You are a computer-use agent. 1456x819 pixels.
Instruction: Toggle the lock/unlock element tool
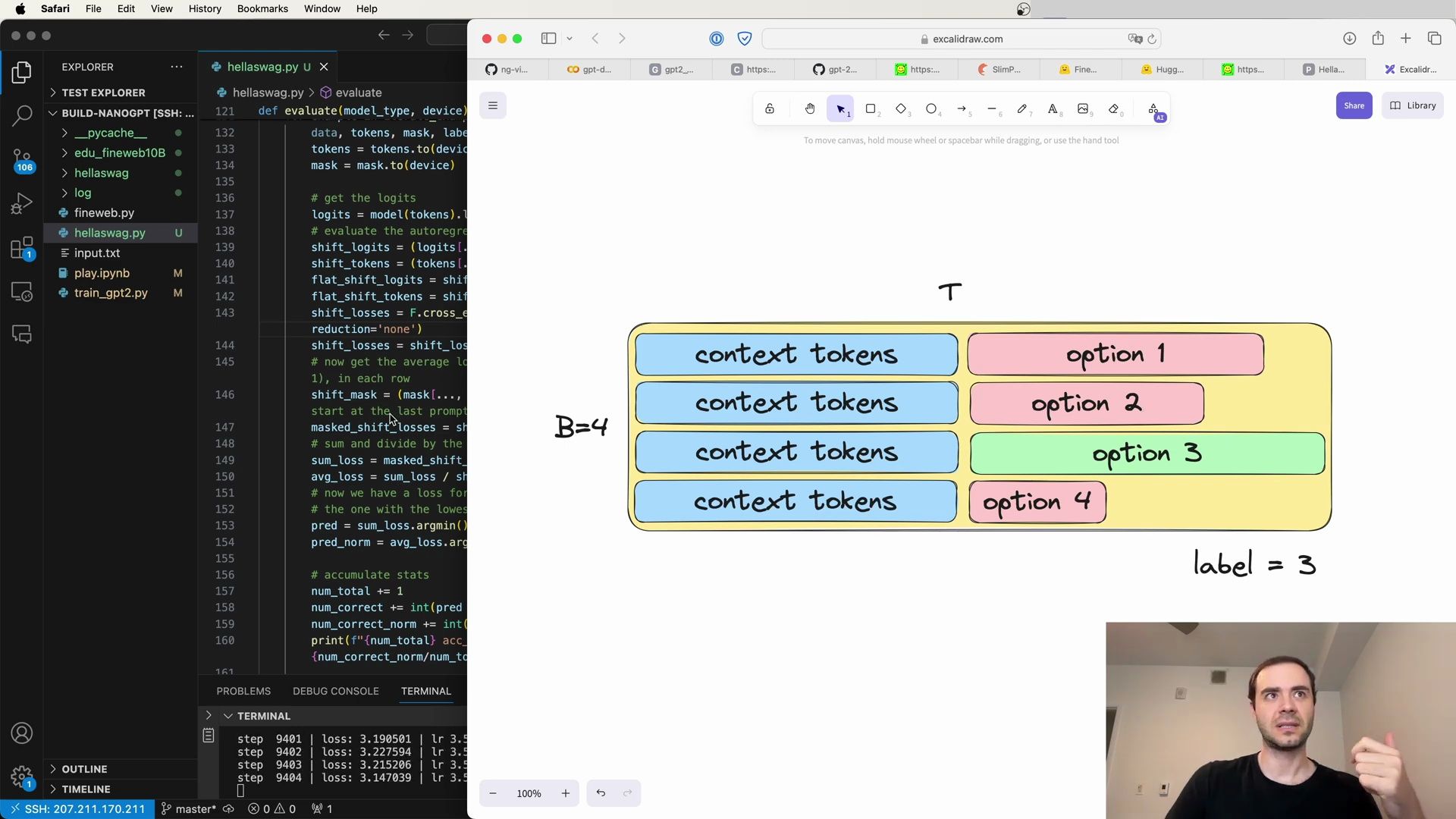pos(770,109)
